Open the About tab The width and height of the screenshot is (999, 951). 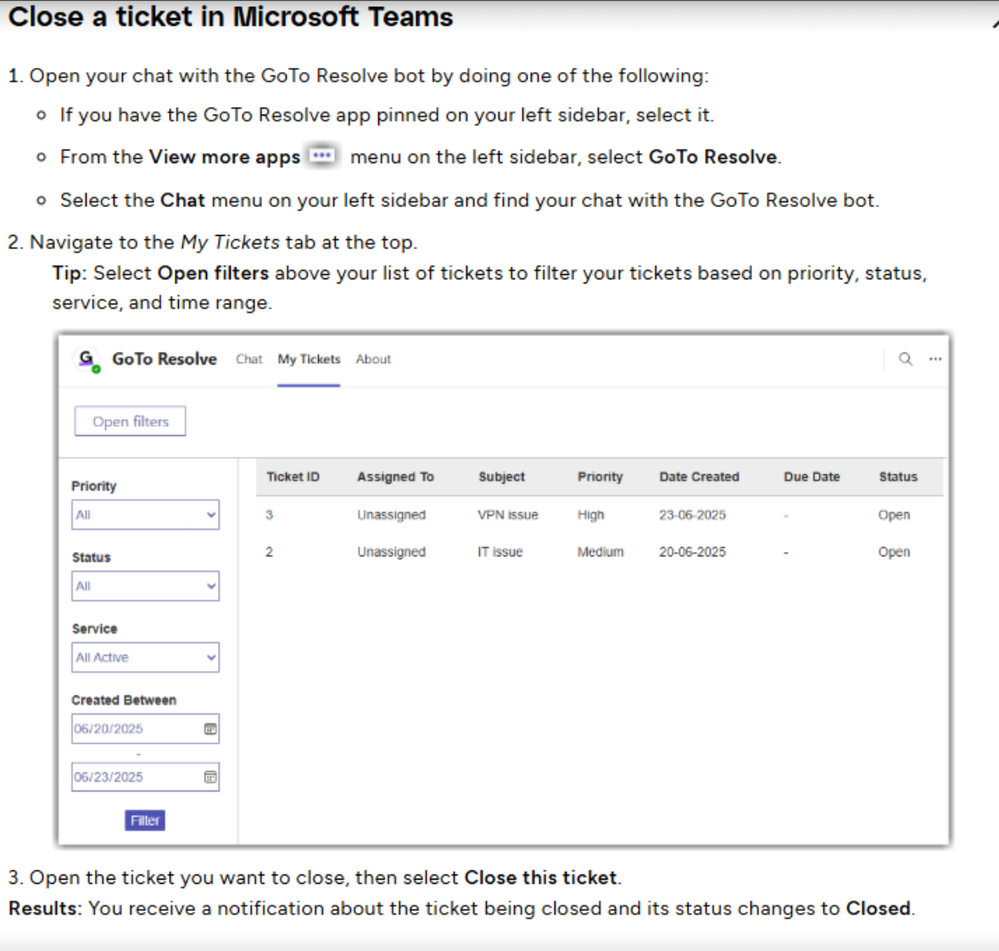373,359
